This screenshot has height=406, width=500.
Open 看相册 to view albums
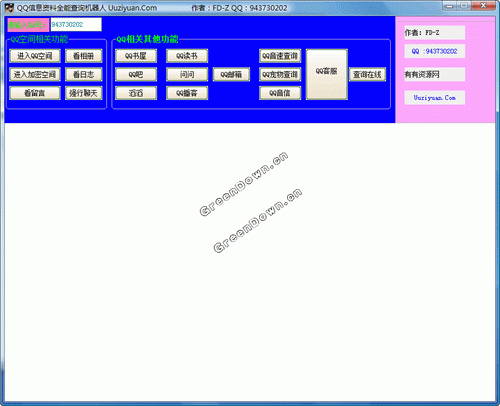(83, 56)
